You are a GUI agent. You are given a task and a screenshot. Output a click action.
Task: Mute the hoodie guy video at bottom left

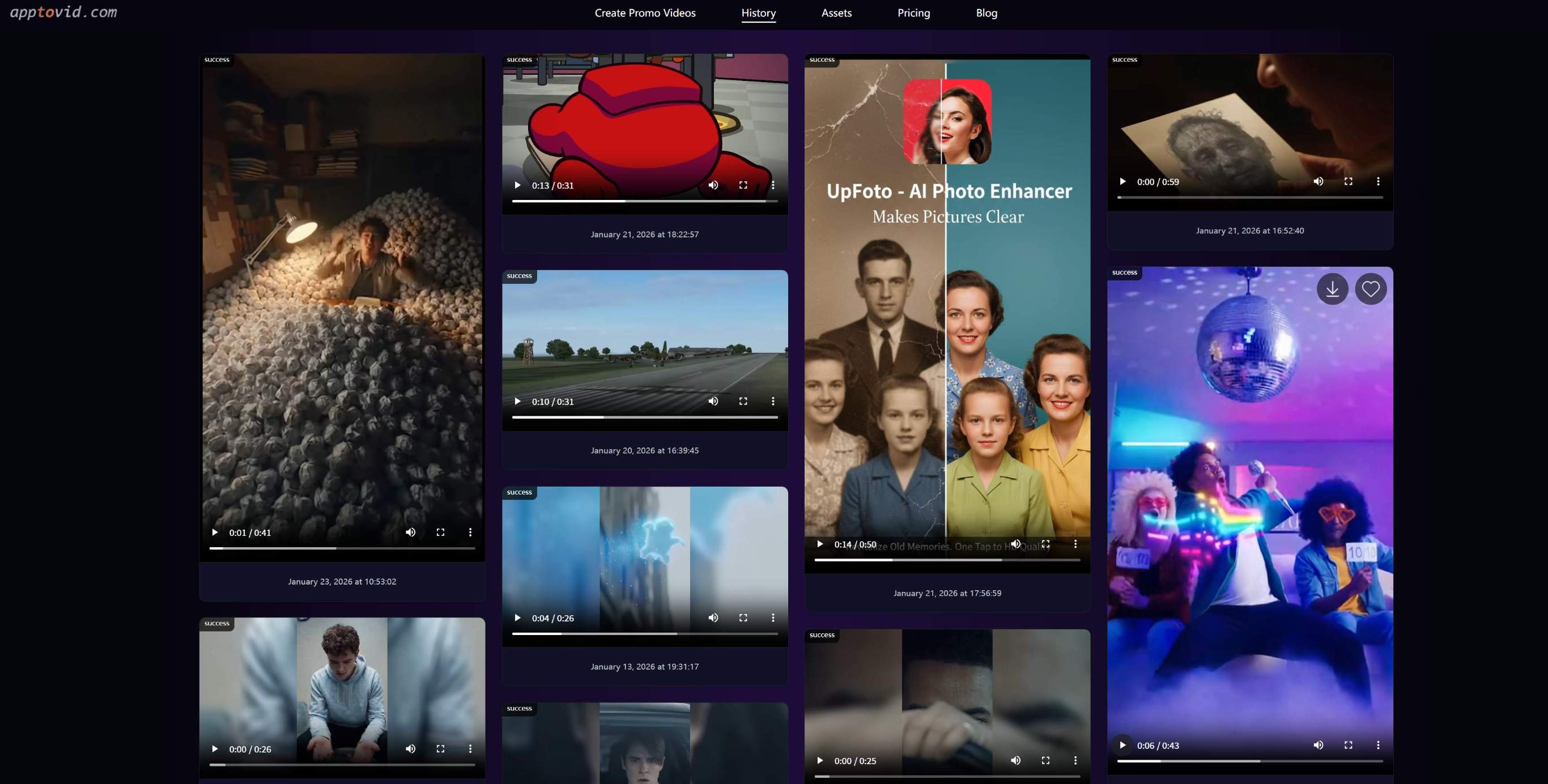point(410,748)
